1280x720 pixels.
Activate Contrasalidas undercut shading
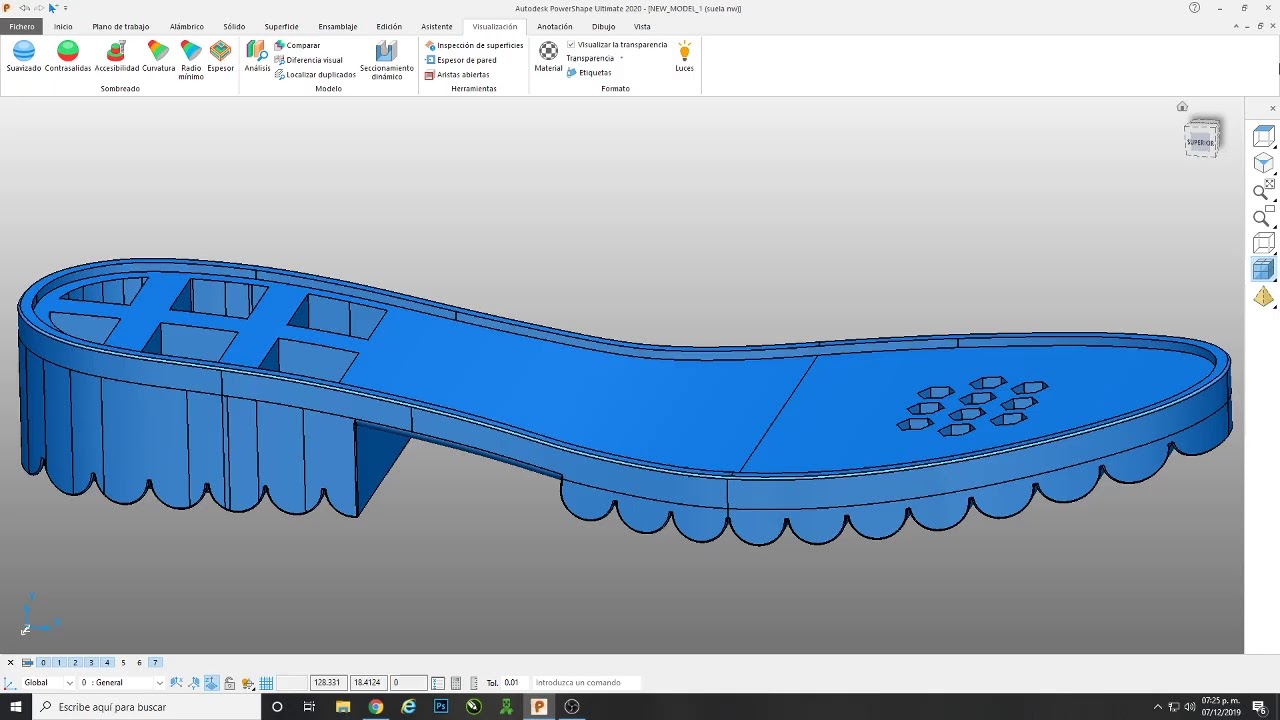68,56
